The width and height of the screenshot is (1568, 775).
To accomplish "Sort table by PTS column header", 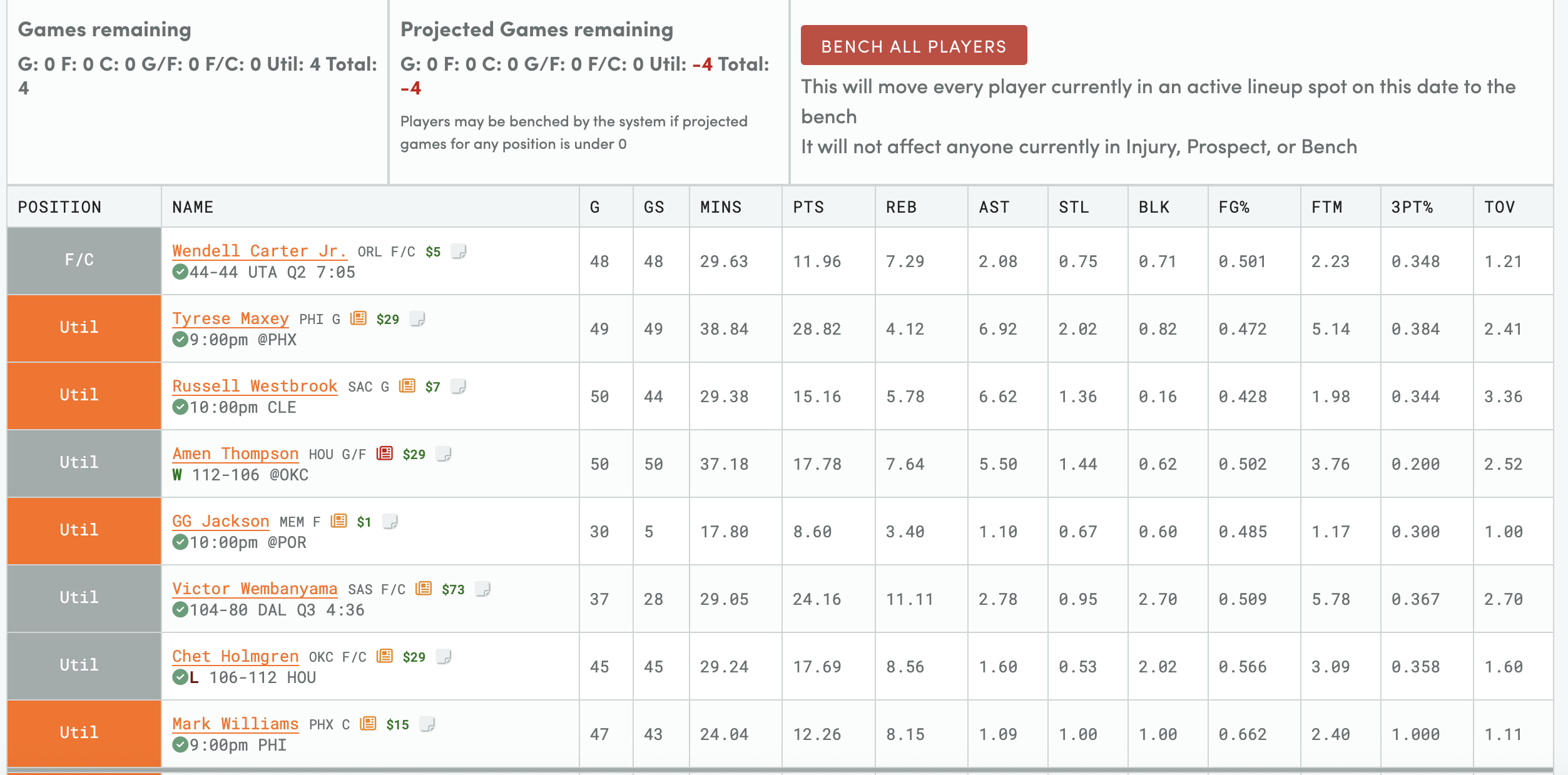I will (808, 207).
